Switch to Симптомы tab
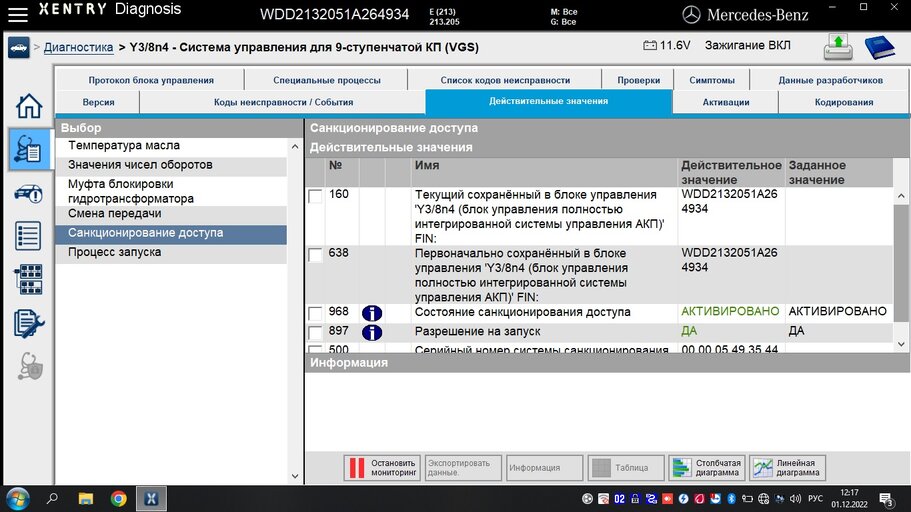The width and height of the screenshot is (911, 512). tap(712, 80)
